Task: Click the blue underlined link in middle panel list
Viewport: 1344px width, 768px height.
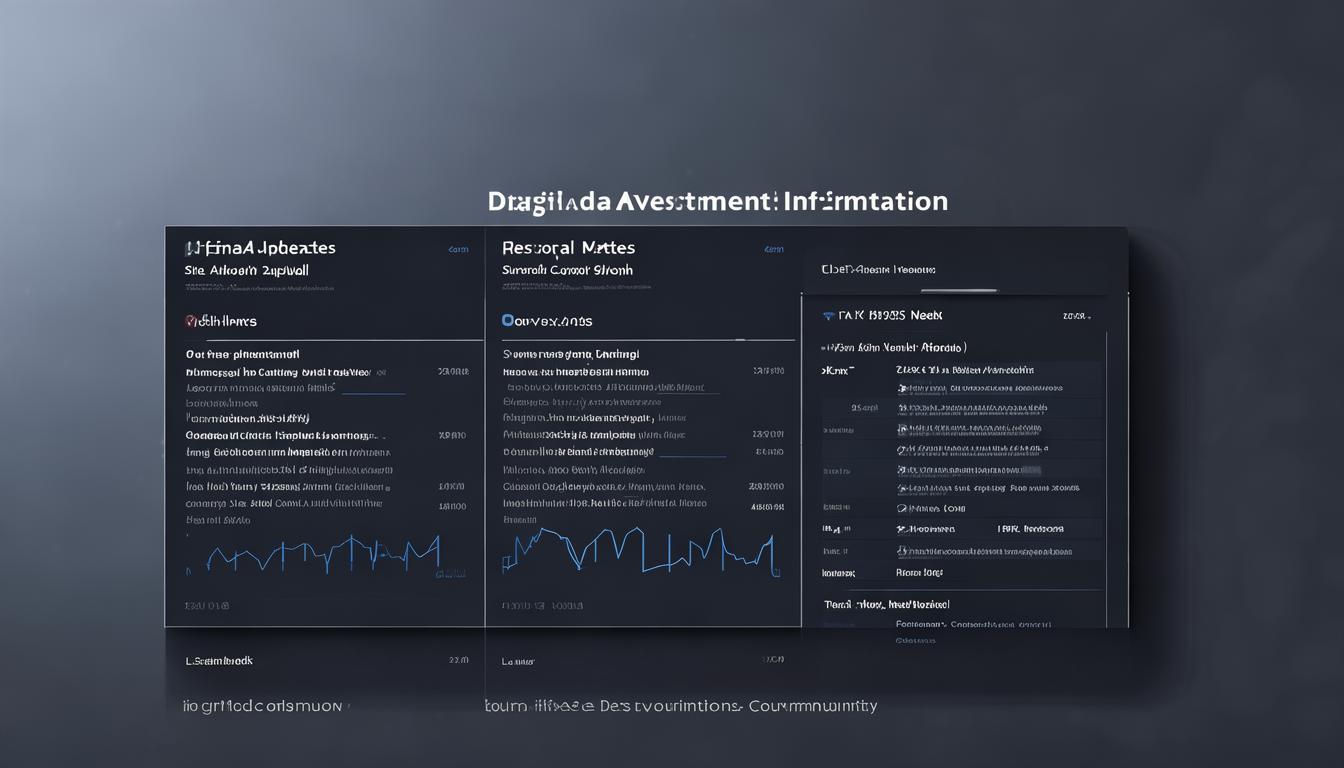Action: (692, 455)
